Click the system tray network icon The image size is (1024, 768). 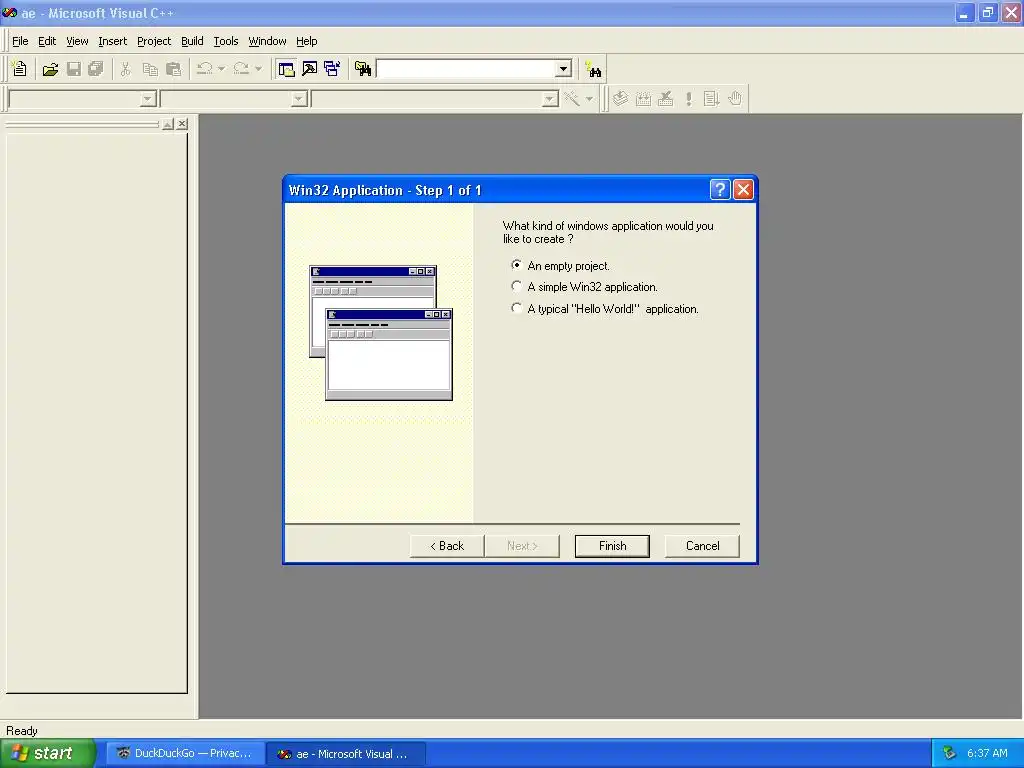(x=949, y=753)
